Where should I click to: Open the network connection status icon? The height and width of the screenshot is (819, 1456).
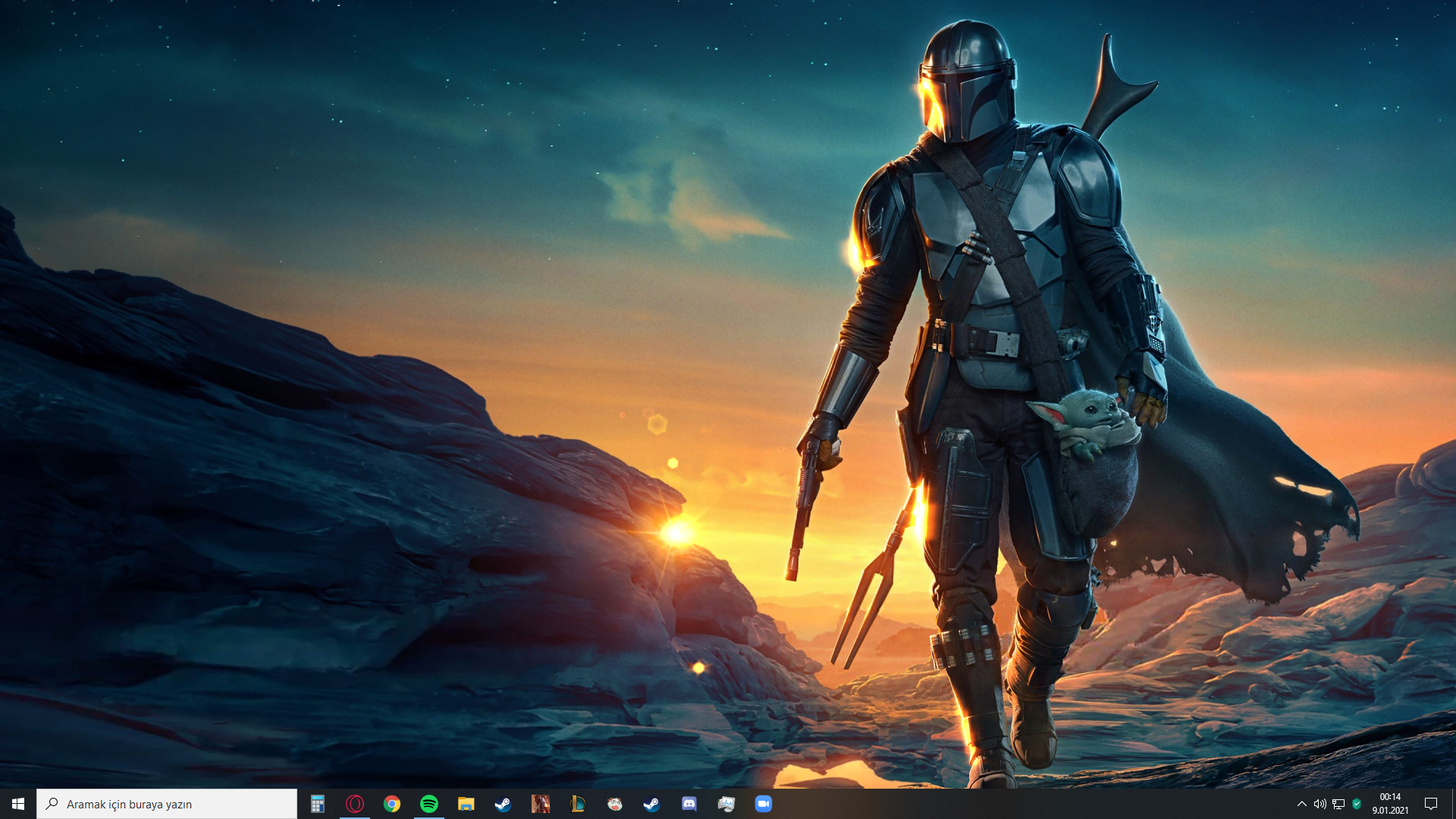pyautogui.click(x=1338, y=804)
